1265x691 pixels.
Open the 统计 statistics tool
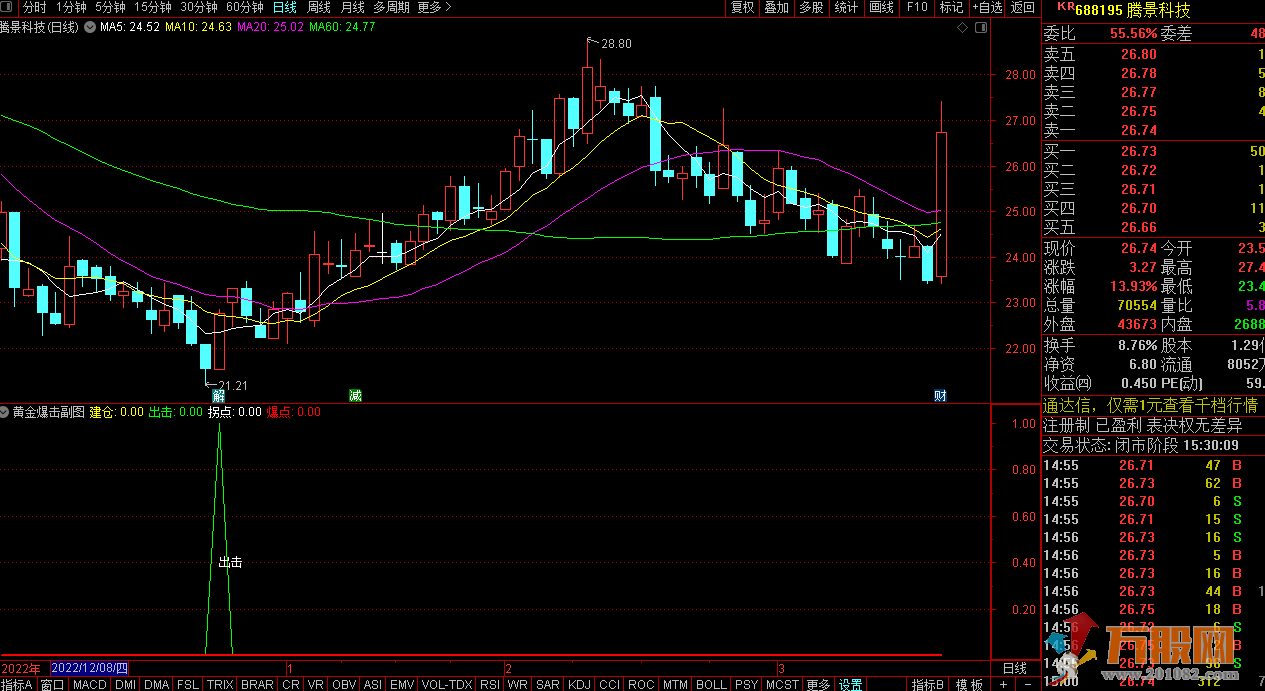click(x=846, y=7)
